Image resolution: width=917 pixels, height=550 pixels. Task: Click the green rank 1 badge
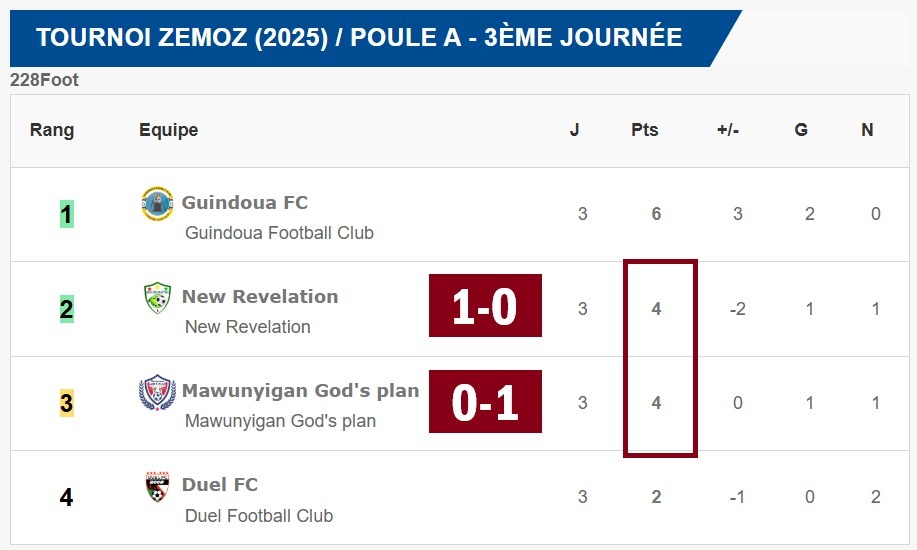(x=66, y=214)
